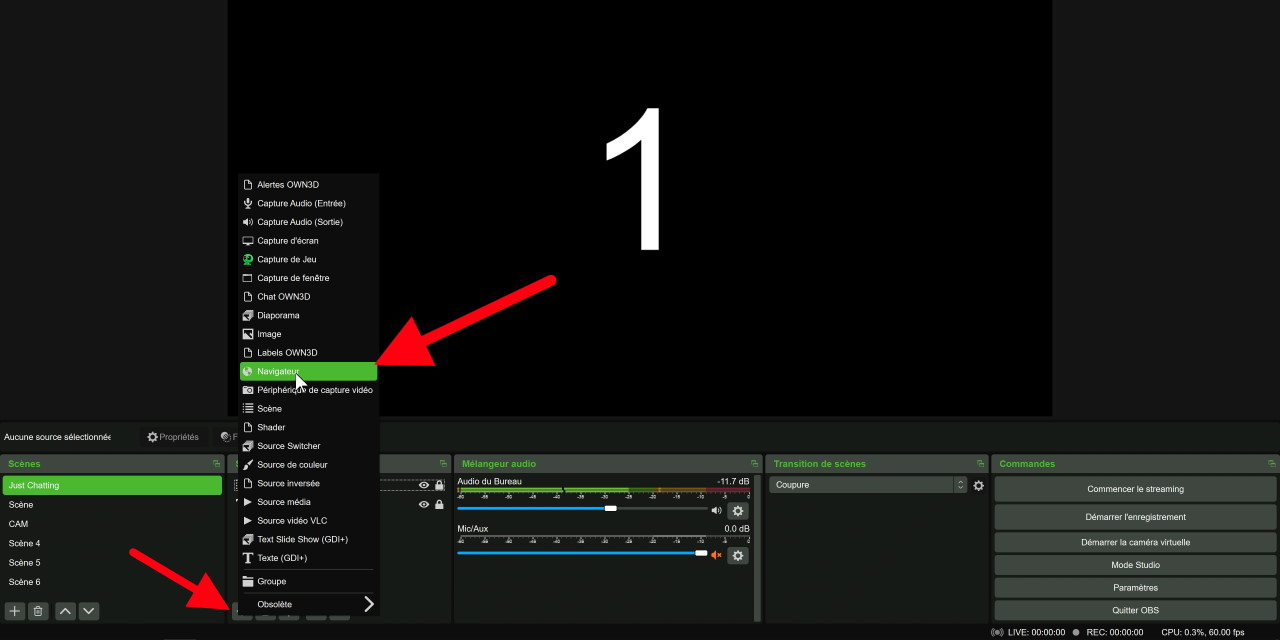Adjust the Audio du Bureau volume slider

(610, 509)
